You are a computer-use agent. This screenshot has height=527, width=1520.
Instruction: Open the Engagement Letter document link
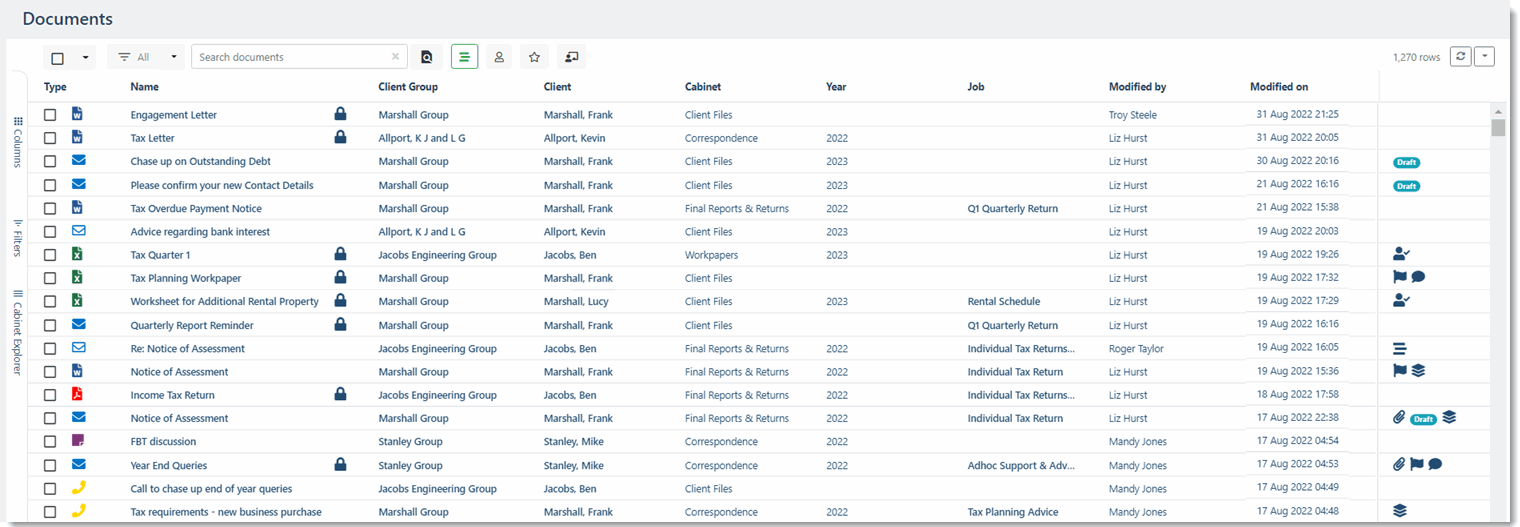(x=174, y=115)
